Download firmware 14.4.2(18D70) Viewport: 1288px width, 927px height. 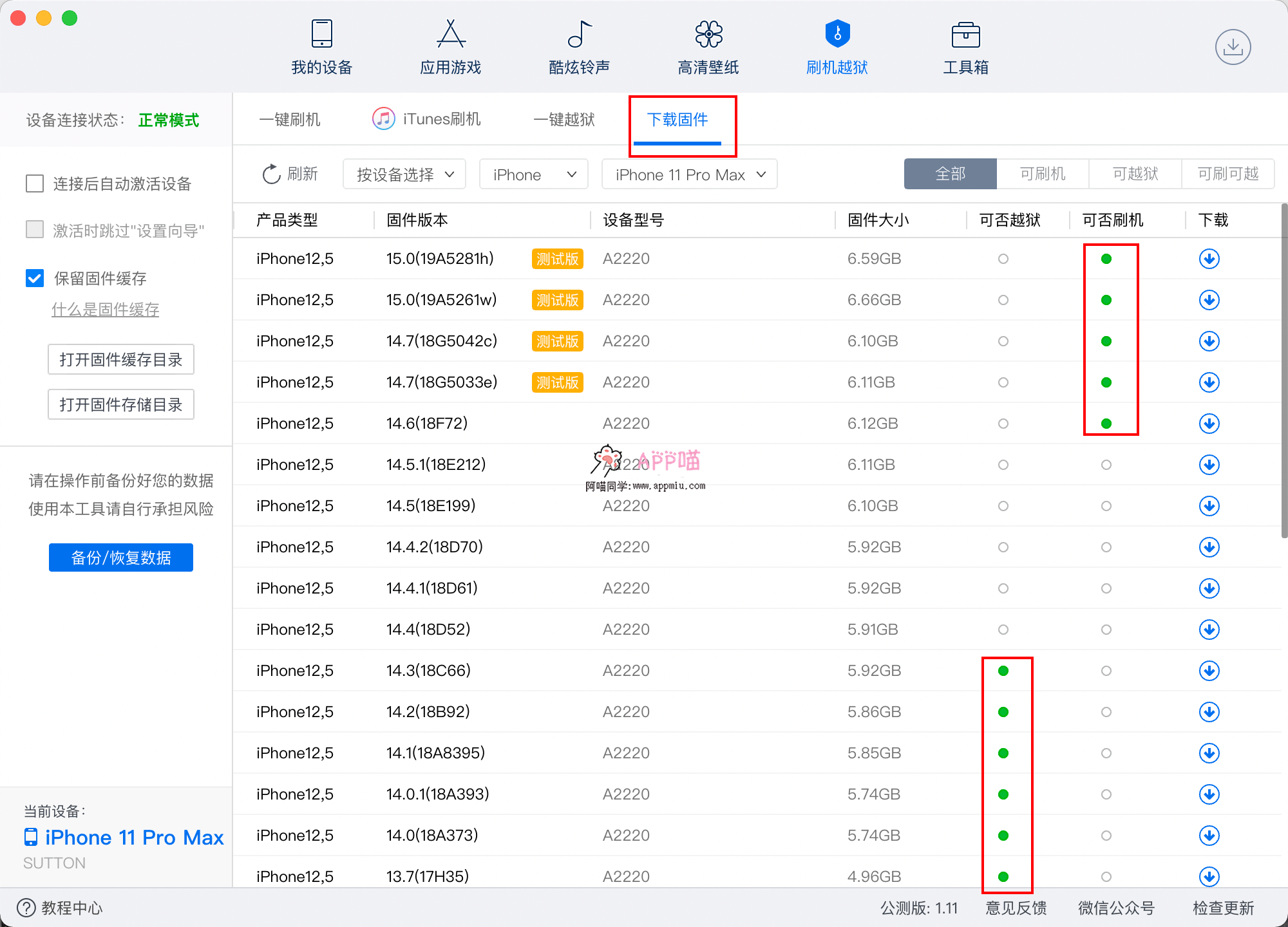click(x=1209, y=547)
